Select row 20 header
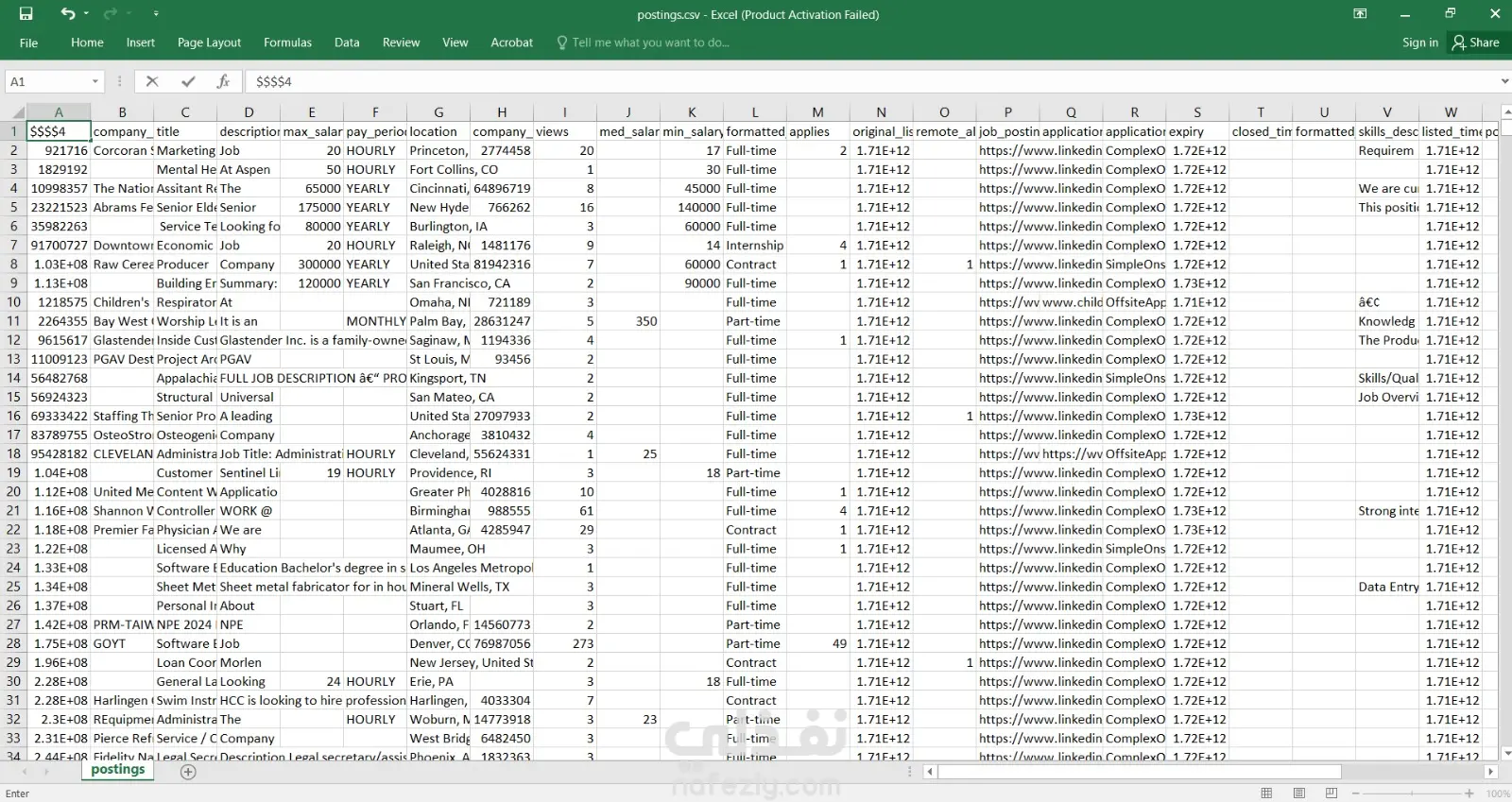The height and width of the screenshot is (802, 1512). [x=13, y=492]
